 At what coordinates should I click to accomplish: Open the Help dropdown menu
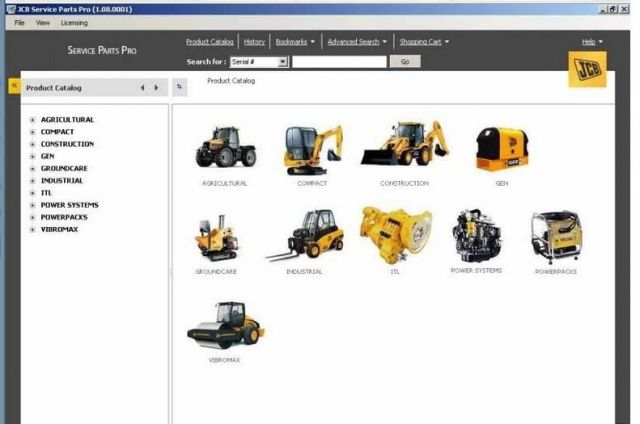[592, 42]
